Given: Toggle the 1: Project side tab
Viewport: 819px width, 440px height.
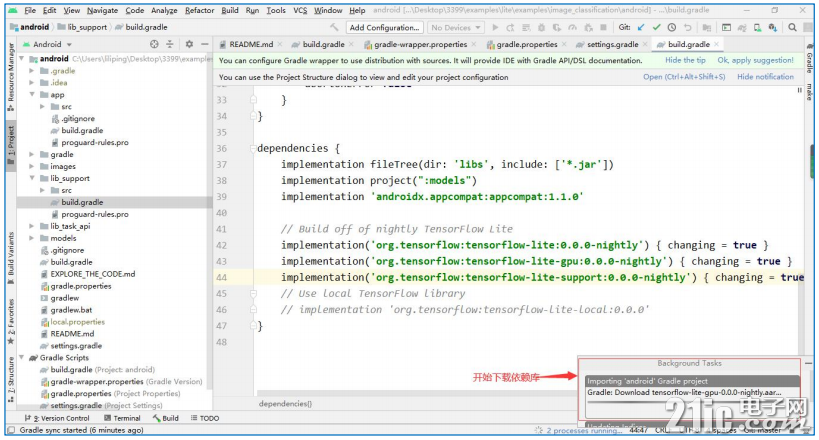Looking at the screenshot, I should pyautogui.click(x=11, y=144).
